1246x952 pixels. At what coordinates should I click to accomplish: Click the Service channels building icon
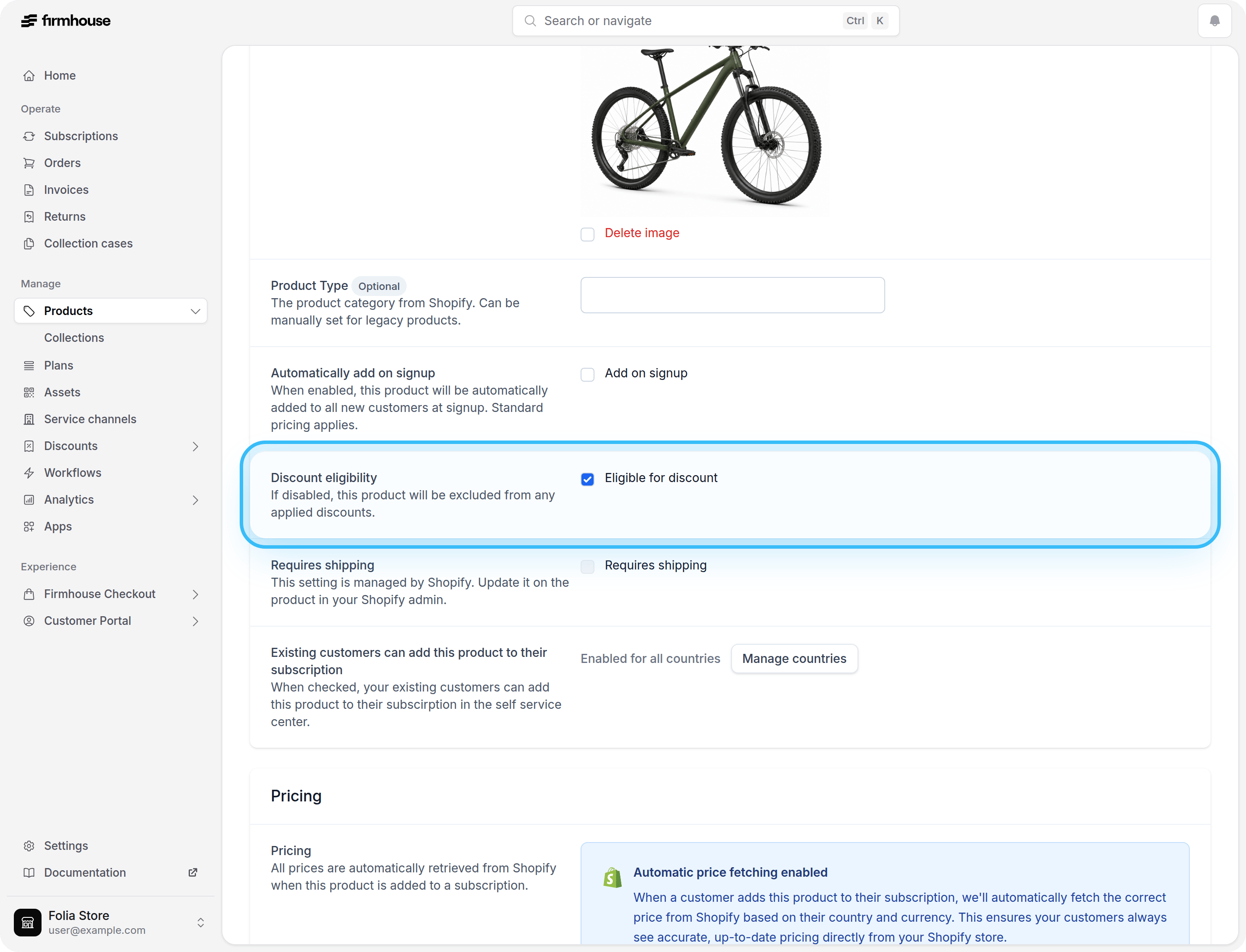coord(29,419)
